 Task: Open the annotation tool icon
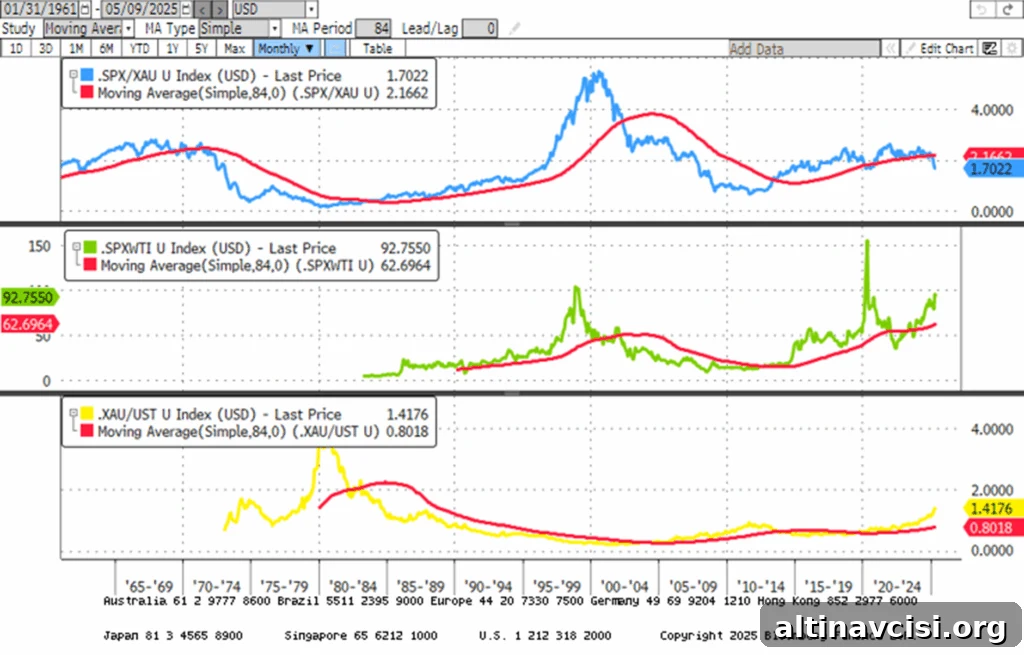pos(989,48)
